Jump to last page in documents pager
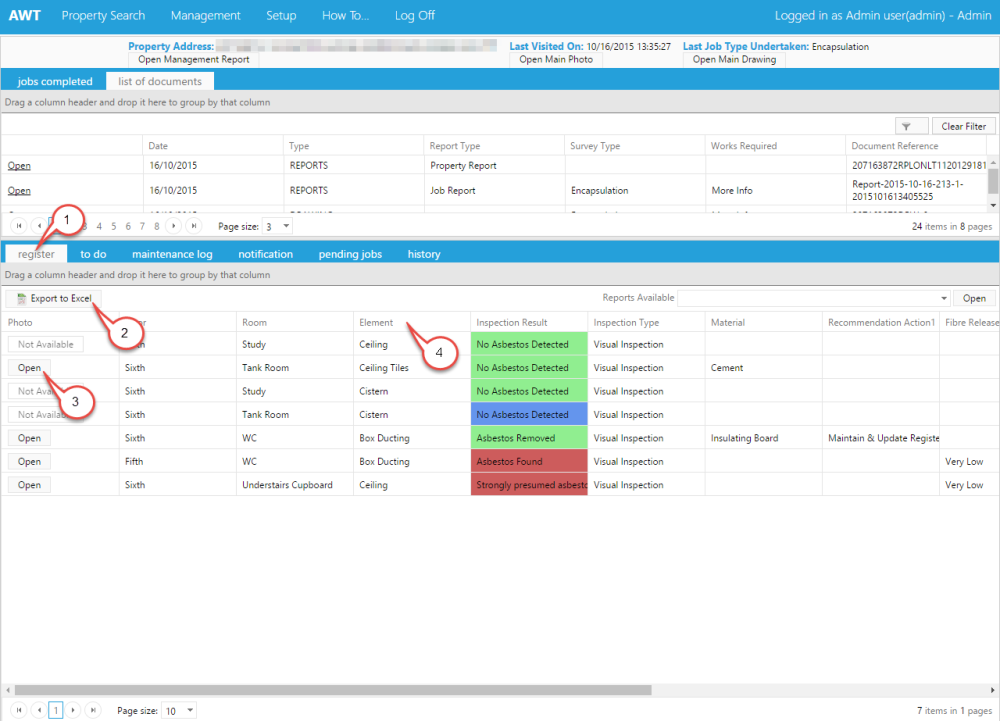The height and width of the screenshot is (721, 1000). 193,226
